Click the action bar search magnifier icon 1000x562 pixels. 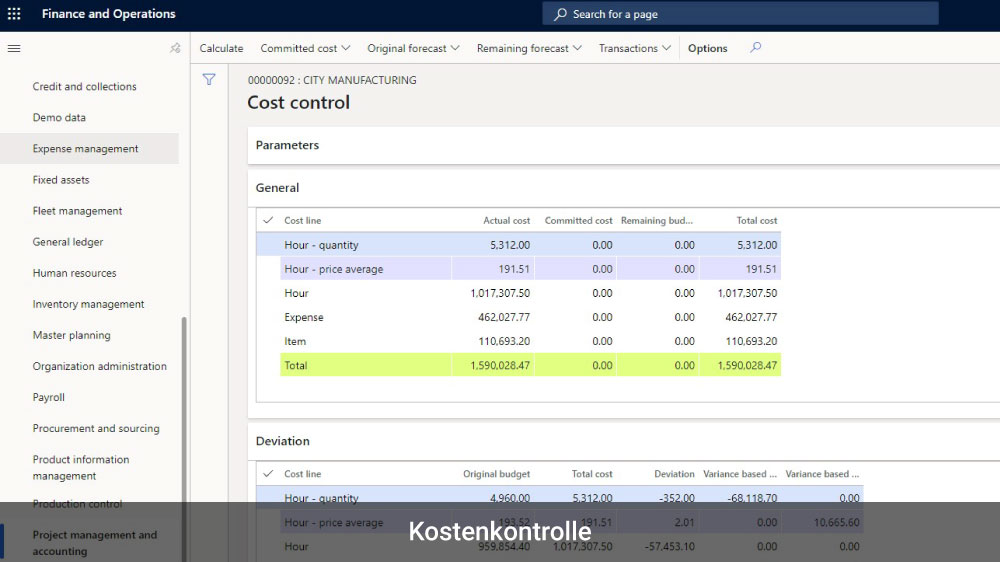(x=755, y=47)
